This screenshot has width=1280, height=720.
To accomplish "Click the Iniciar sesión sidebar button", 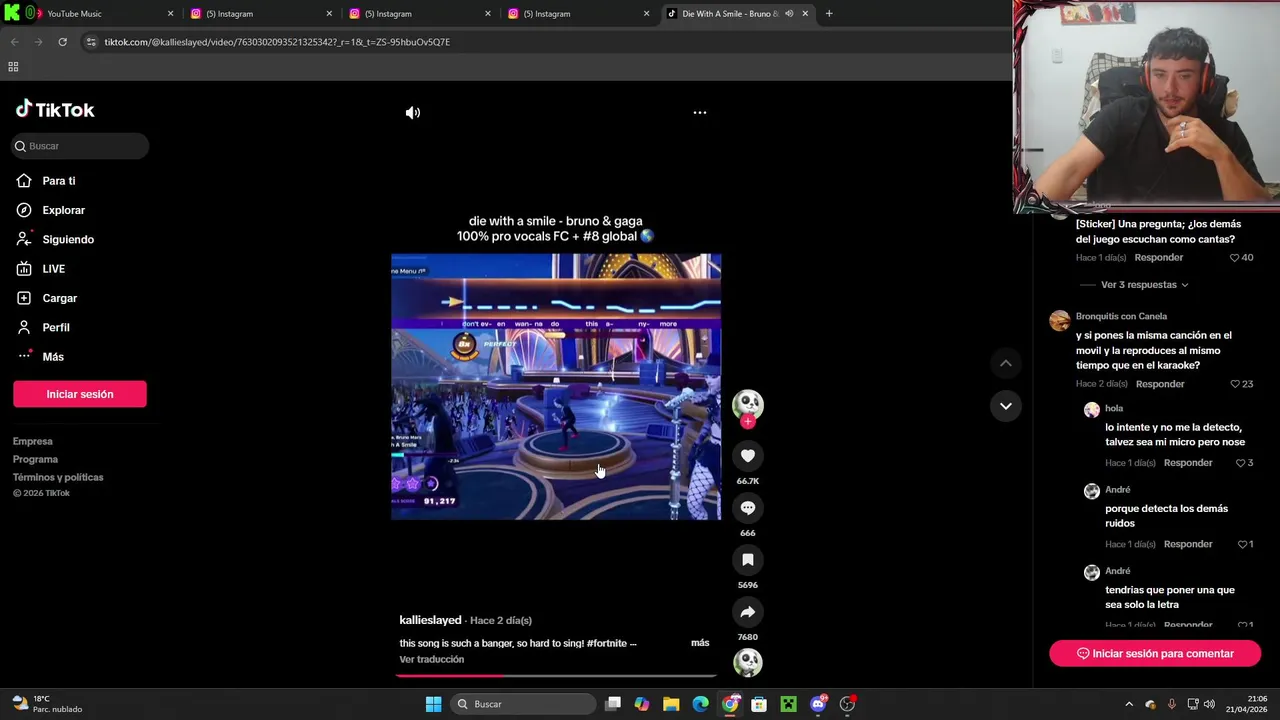I will 80,394.
